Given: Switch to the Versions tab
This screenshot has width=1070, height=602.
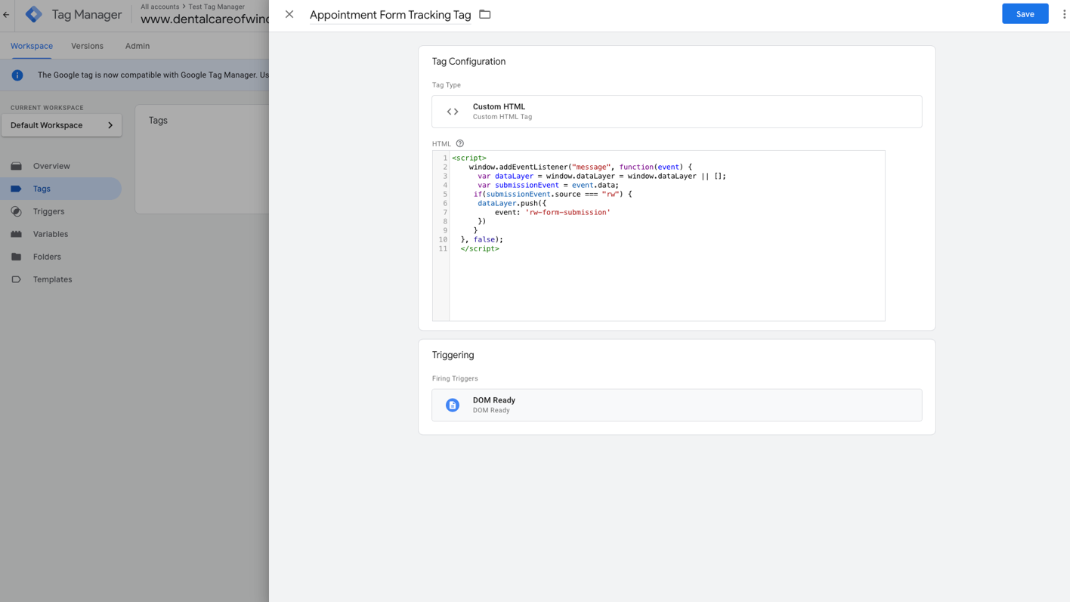Looking at the screenshot, I should pyautogui.click(x=87, y=46).
